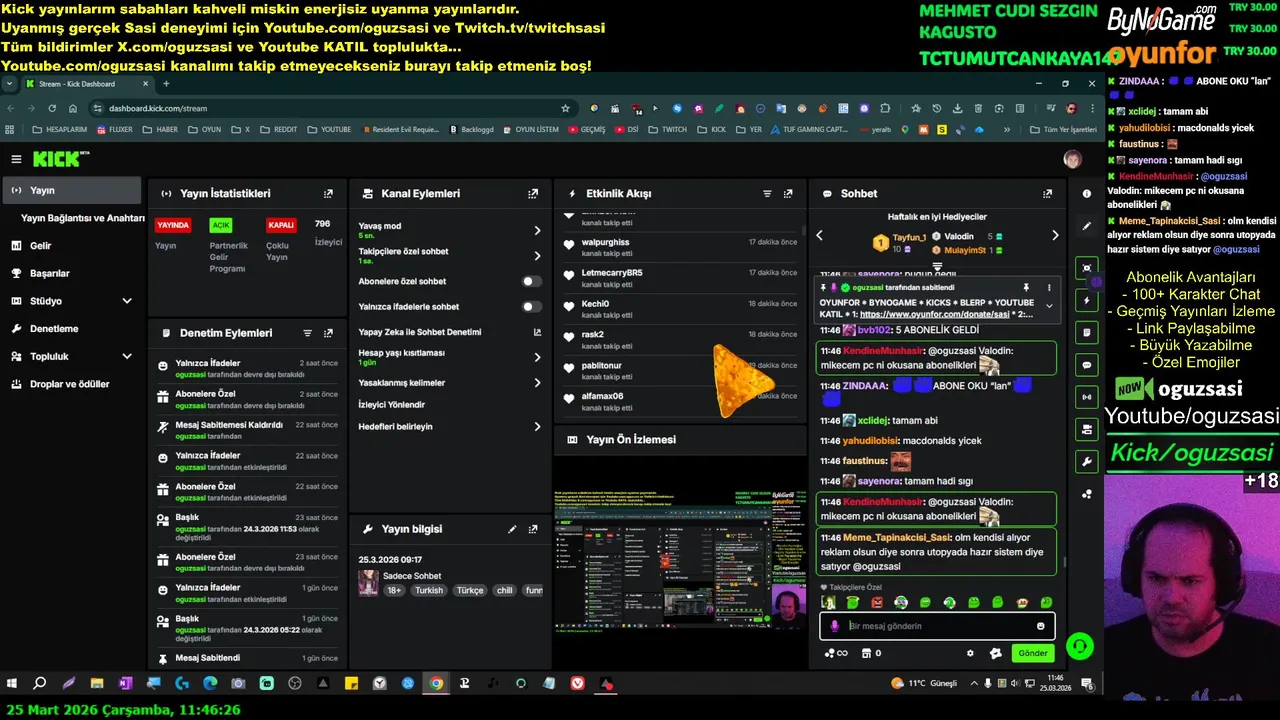Open the weather widget showing 11°C Güneşli
The height and width of the screenshot is (720, 1280).
pyautogui.click(x=924, y=683)
